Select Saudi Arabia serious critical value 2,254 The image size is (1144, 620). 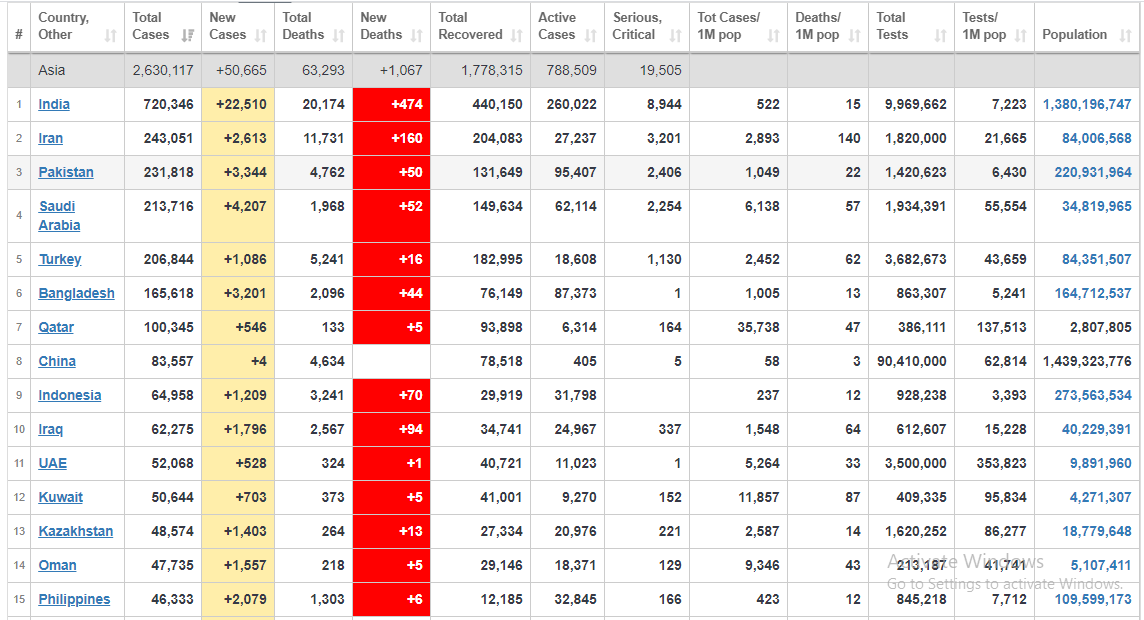664,206
